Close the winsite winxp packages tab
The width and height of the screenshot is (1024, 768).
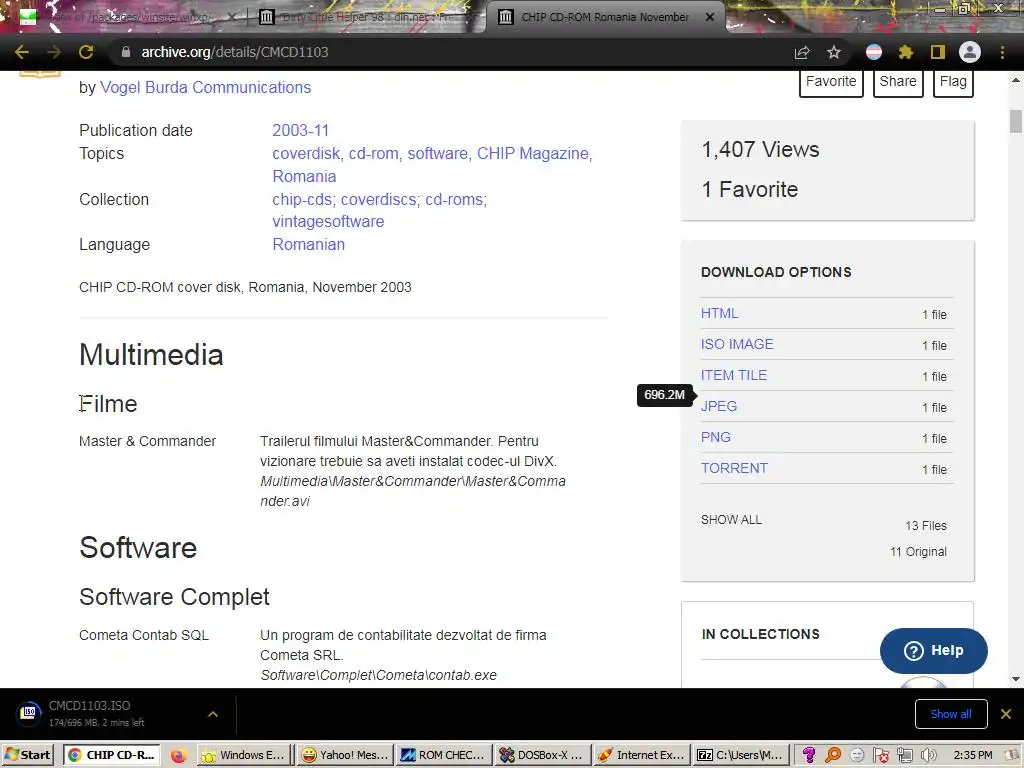(231, 17)
